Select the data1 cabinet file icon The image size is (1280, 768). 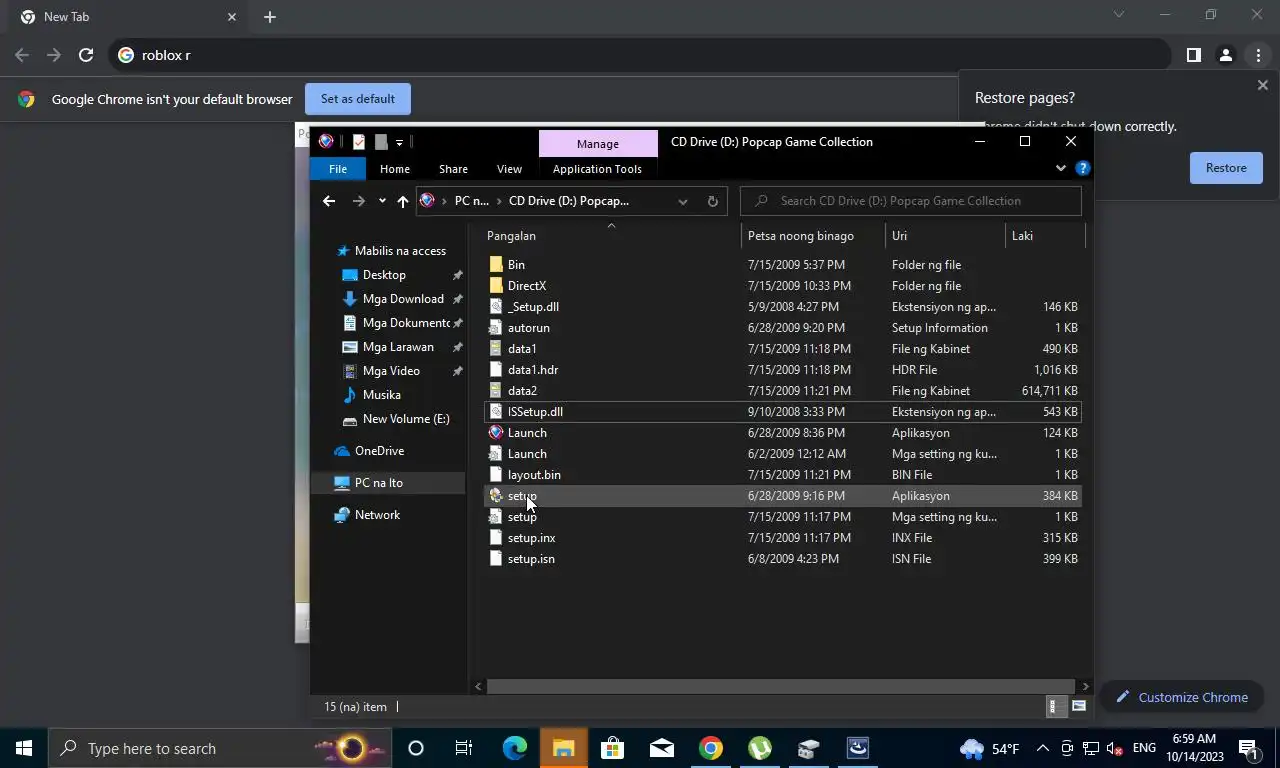(x=496, y=349)
